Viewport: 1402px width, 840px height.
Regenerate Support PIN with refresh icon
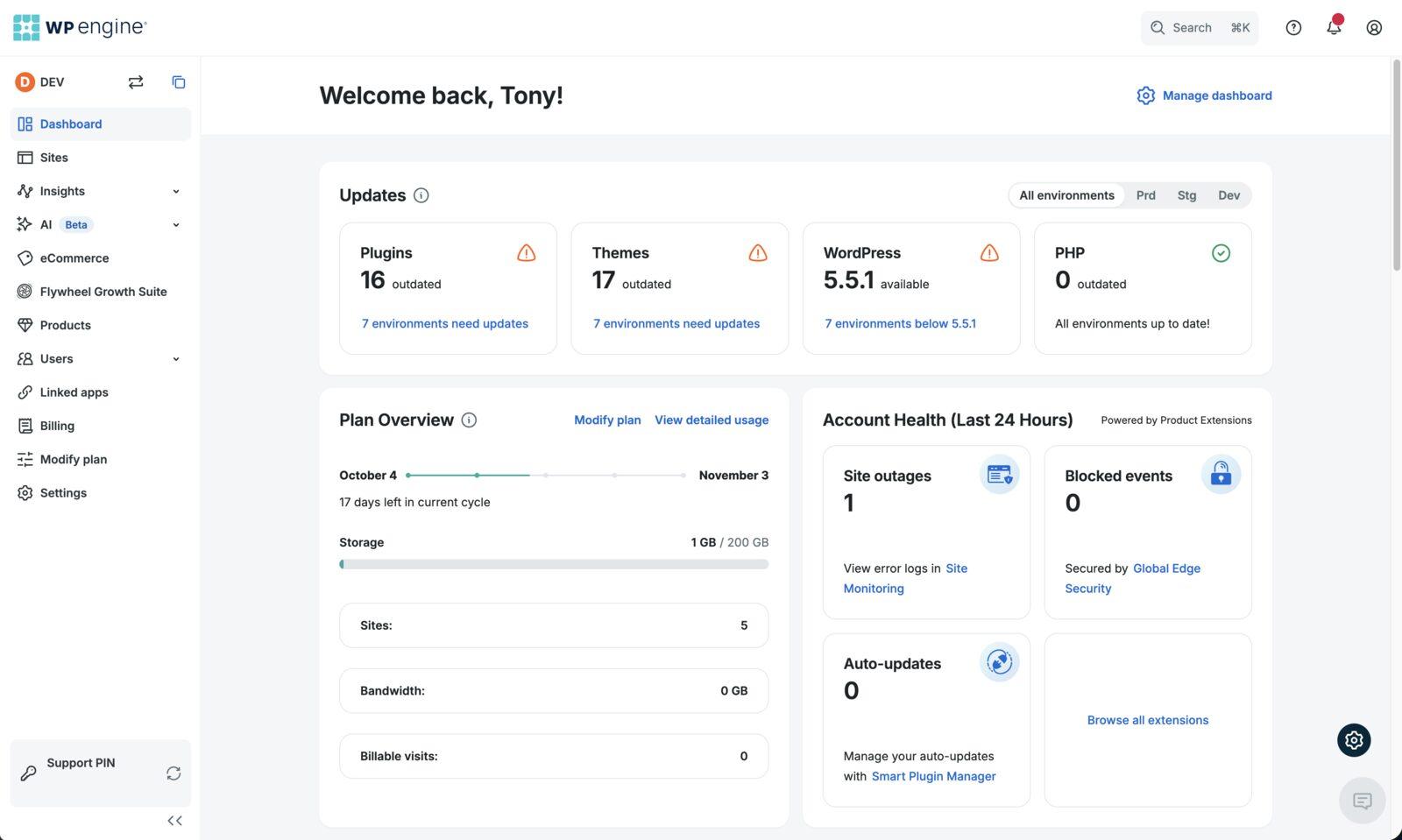point(173,773)
